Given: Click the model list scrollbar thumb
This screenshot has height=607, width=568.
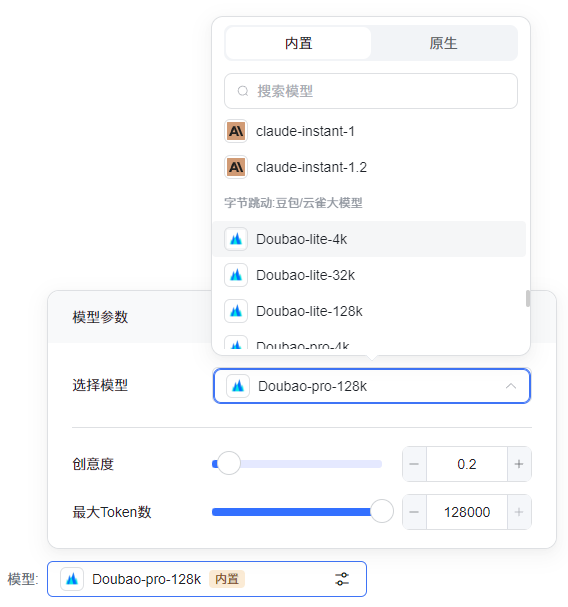Looking at the screenshot, I should pyautogui.click(x=527, y=298).
